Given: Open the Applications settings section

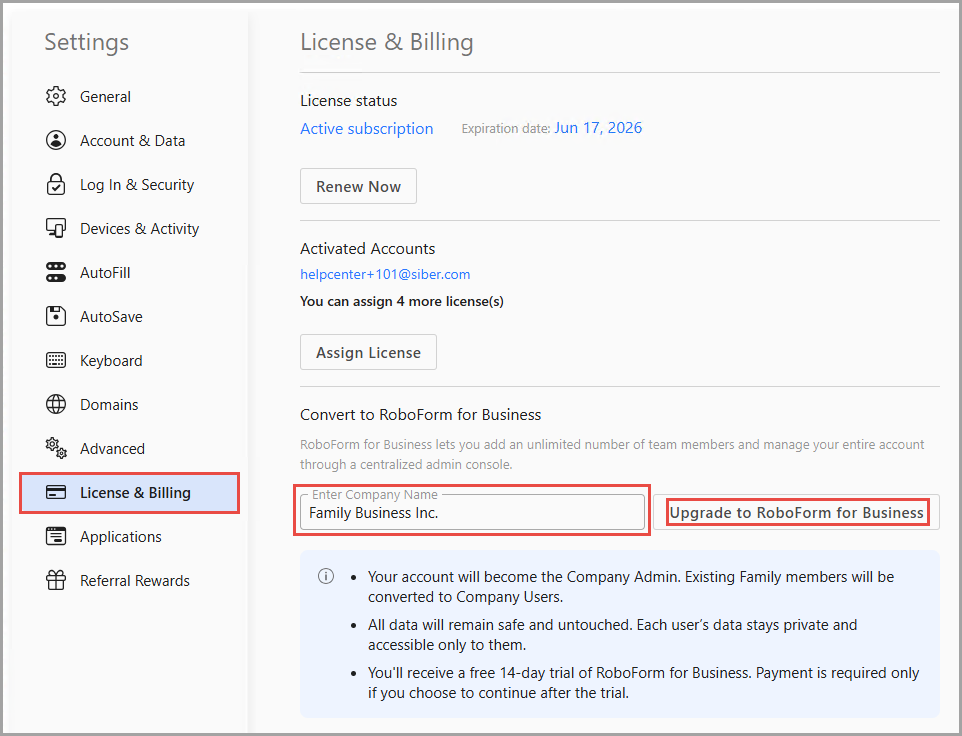Looking at the screenshot, I should coord(120,536).
